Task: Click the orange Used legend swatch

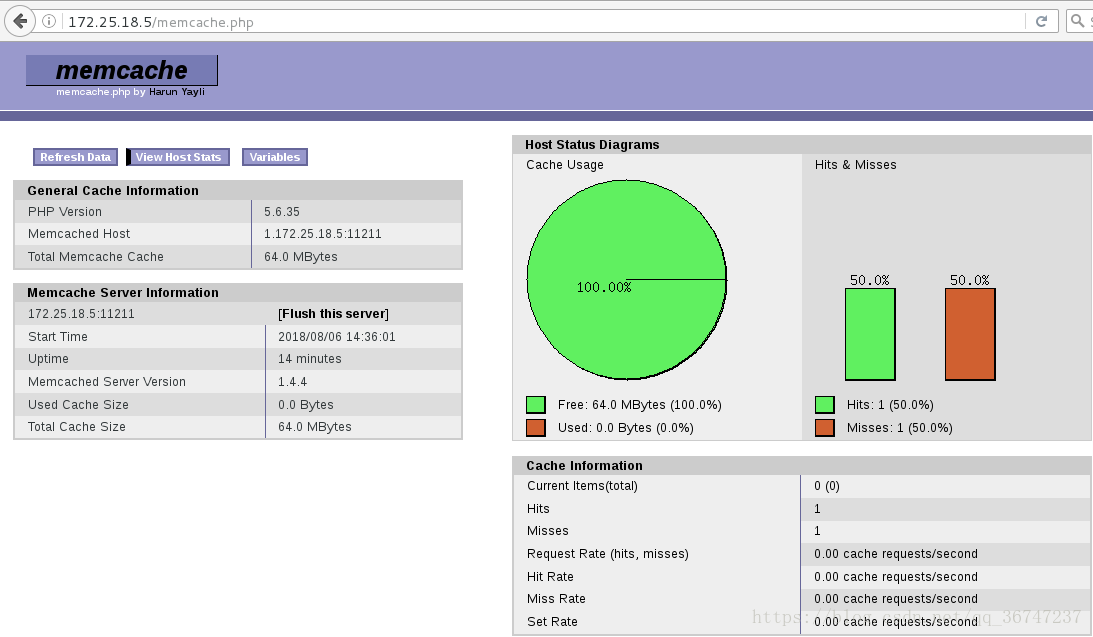Action: [x=536, y=427]
